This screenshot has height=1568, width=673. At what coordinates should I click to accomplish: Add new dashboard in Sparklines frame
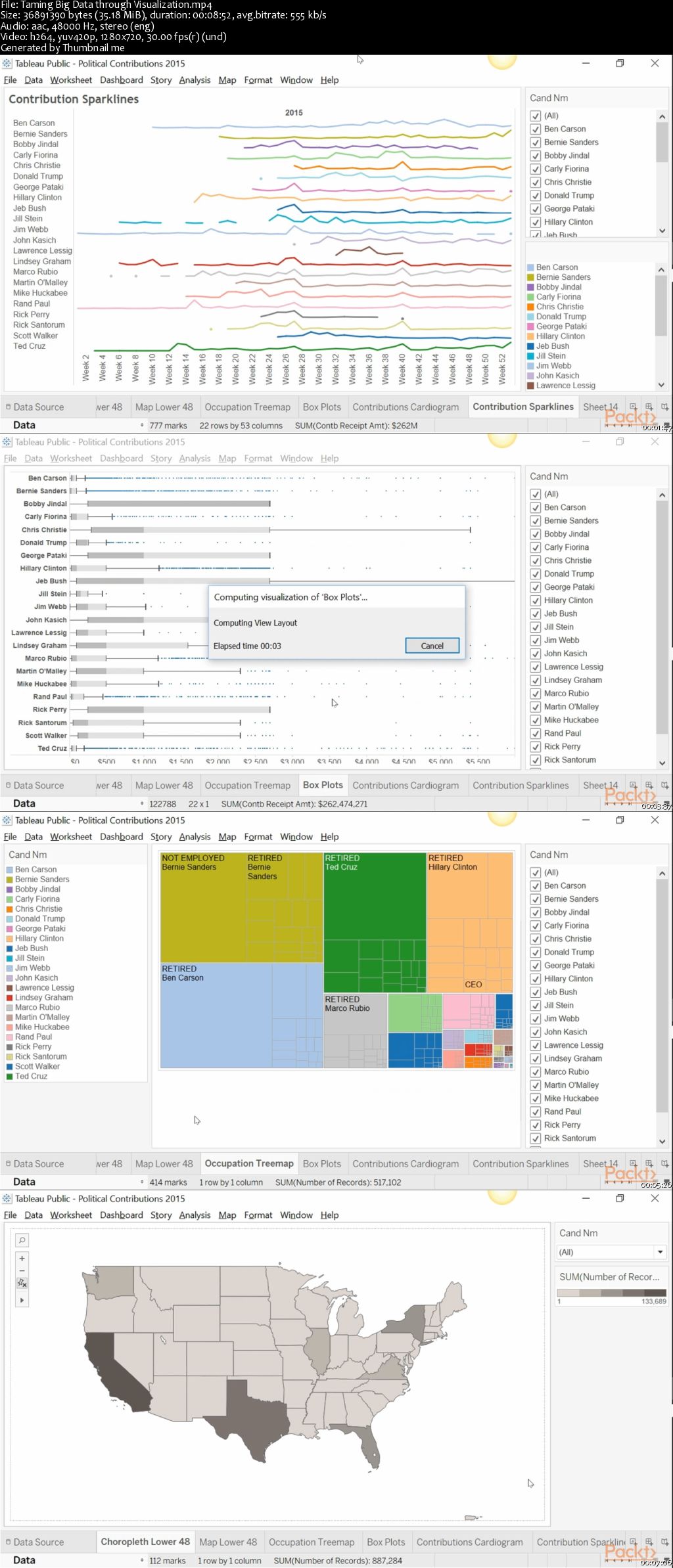pos(649,407)
